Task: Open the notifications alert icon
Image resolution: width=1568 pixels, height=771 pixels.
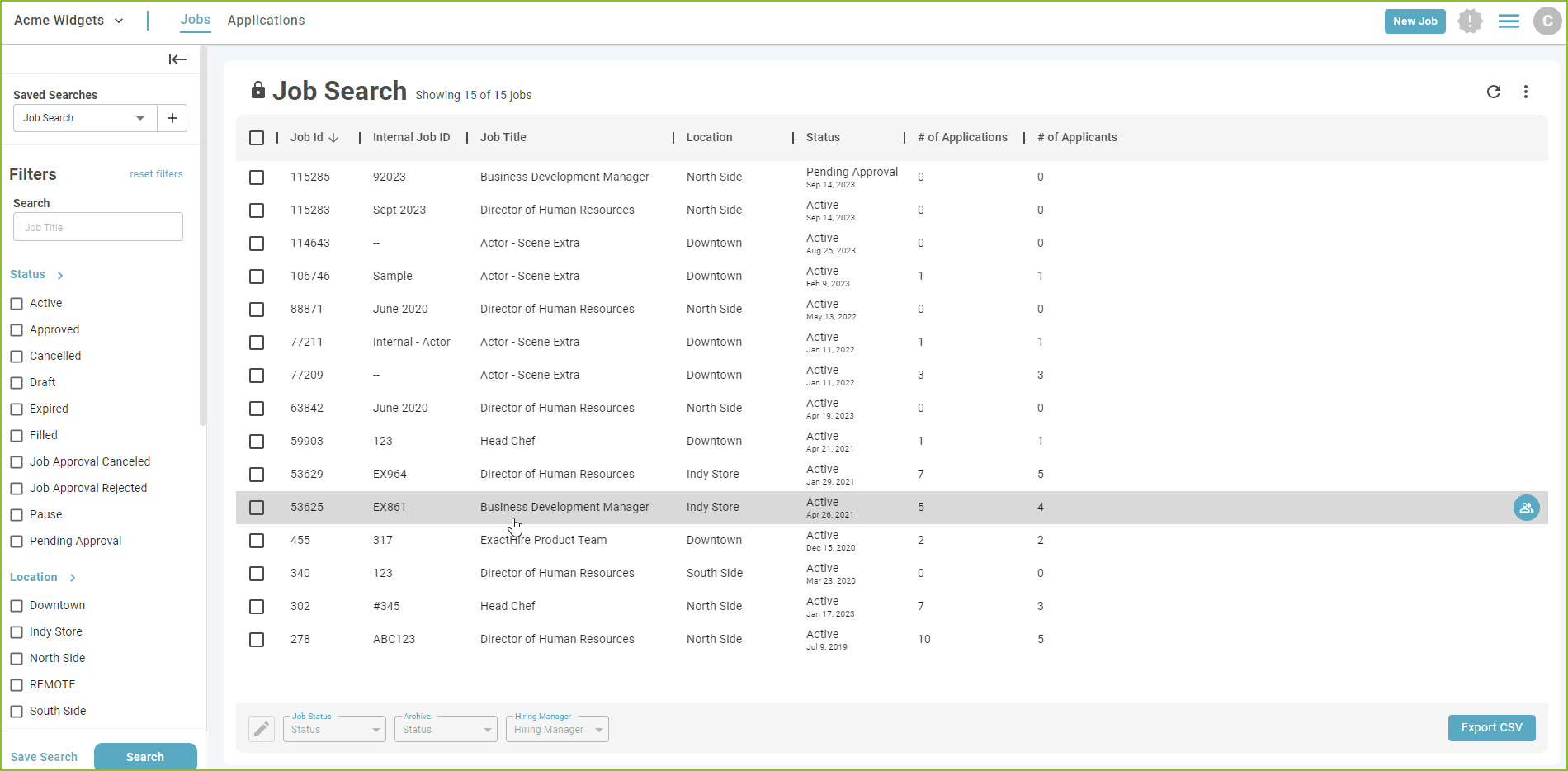Action: tap(1471, 21)
